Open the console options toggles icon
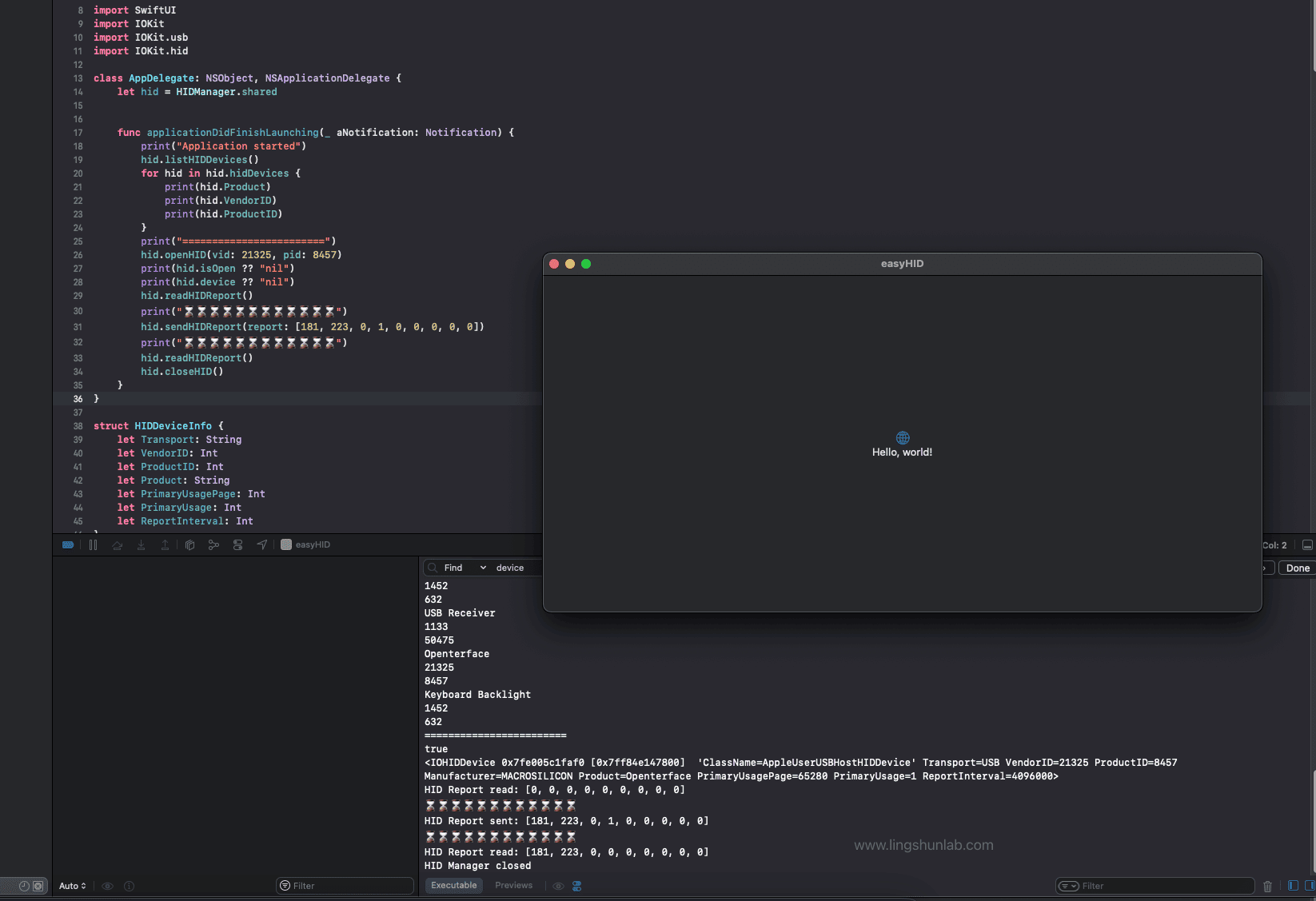The height and width of the screenshot is (901, 1316). pos(576,886)
